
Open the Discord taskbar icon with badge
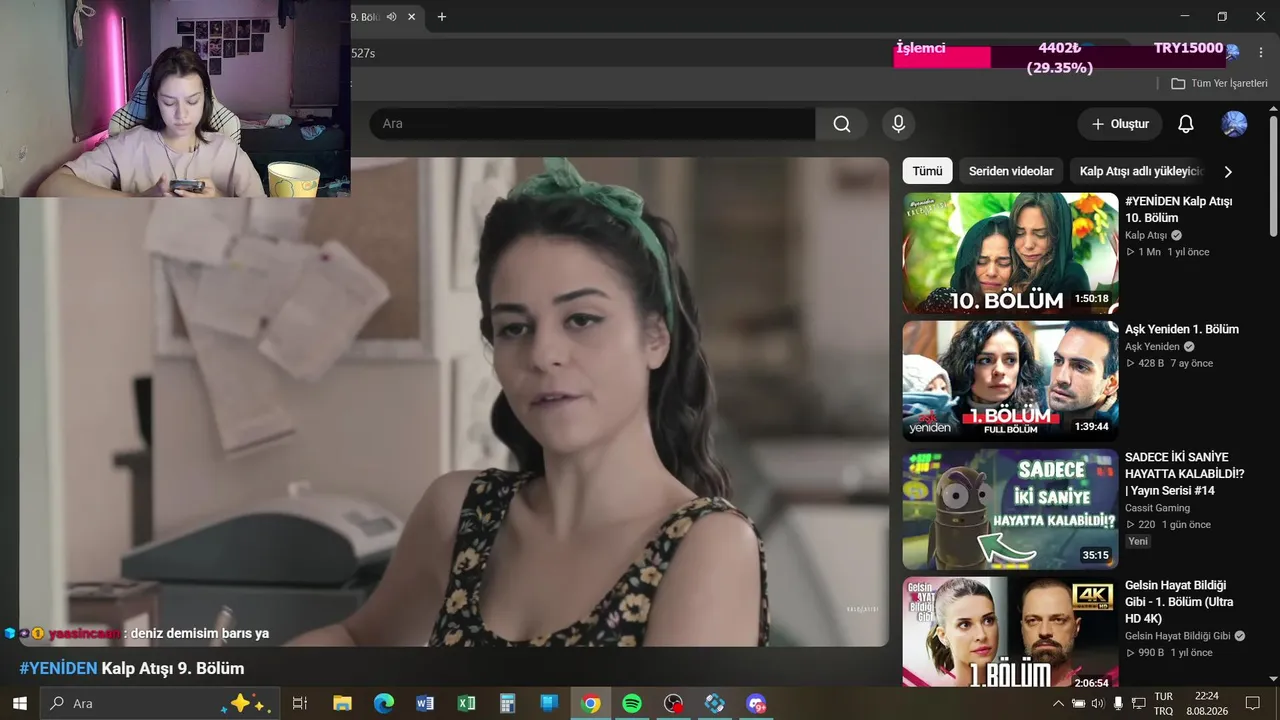pos(756,703)
